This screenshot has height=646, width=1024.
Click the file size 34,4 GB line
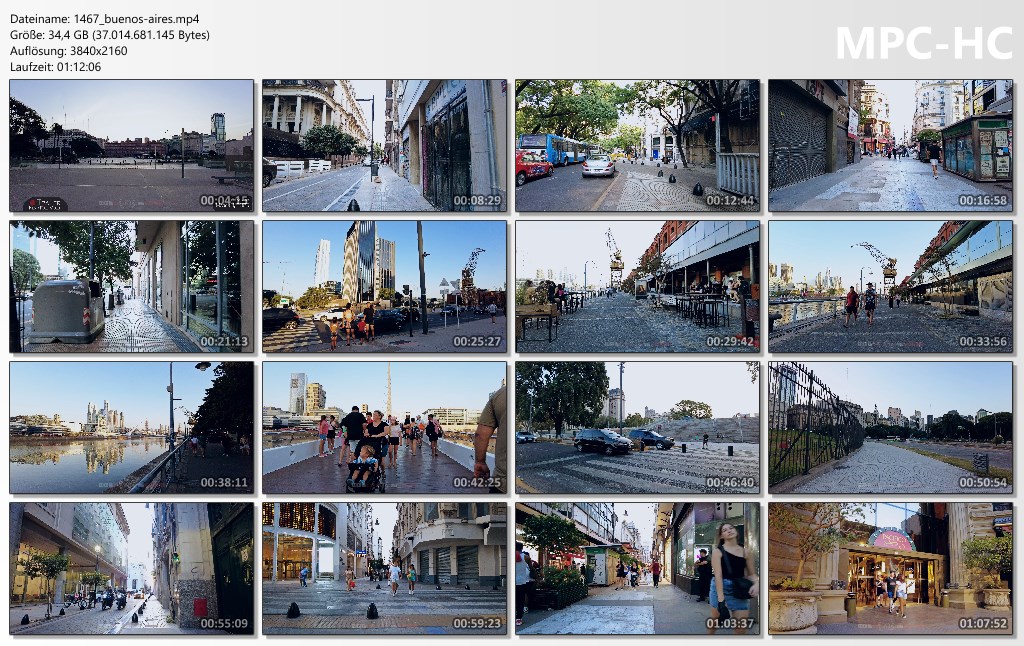tap(110, 35)
